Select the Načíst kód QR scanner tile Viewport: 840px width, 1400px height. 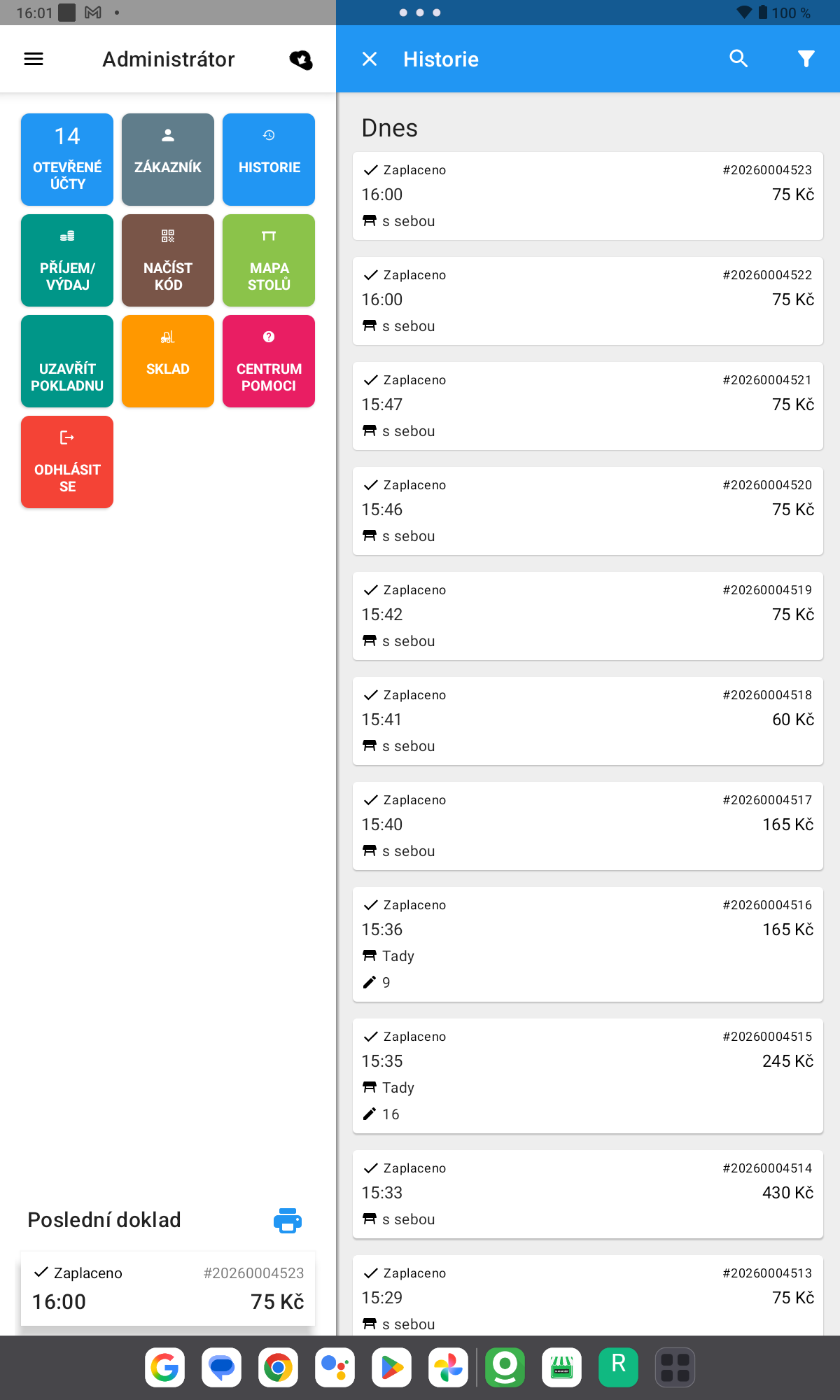[167, 260]
